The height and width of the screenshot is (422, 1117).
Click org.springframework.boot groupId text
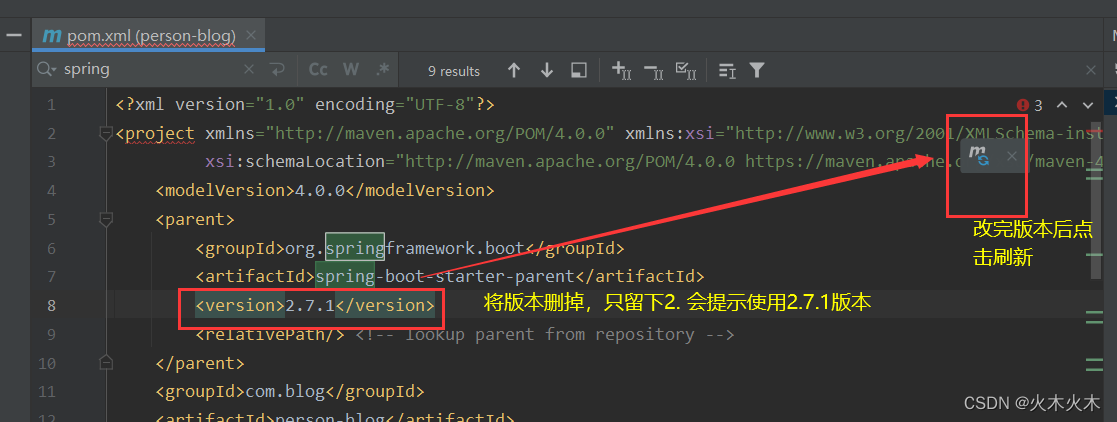tap(405, 248)
